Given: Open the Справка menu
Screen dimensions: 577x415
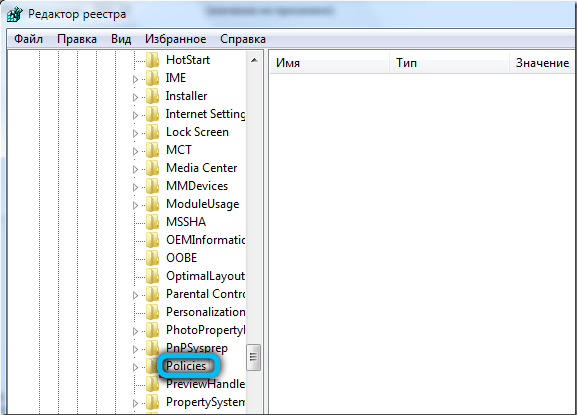Looking at the screenshot, I should tap(243, 39).
